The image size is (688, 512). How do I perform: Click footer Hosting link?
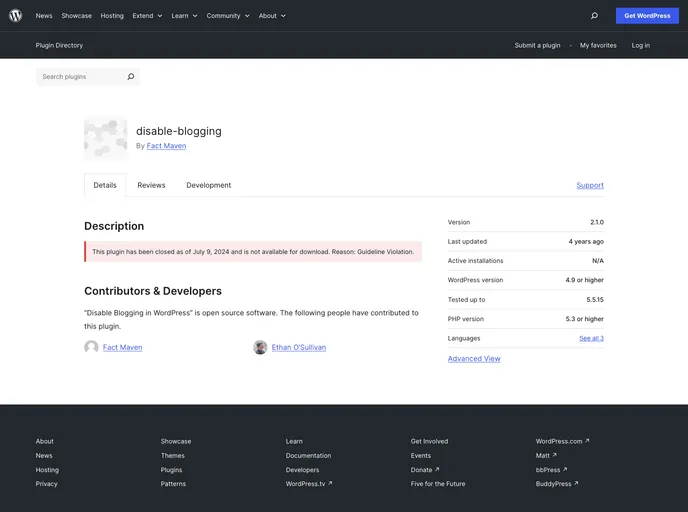(x=47, y=469)
